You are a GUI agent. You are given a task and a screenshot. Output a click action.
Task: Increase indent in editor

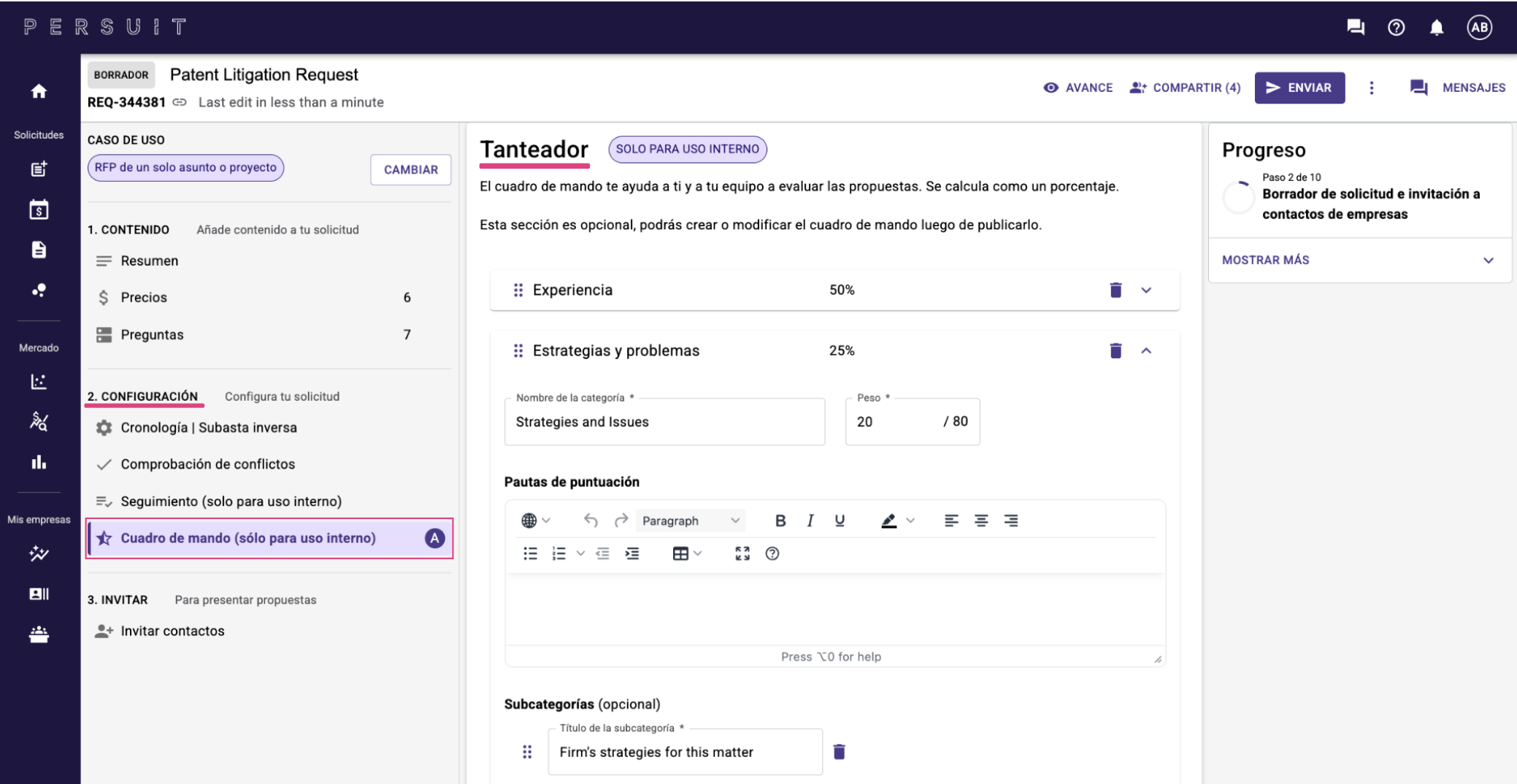632,553
